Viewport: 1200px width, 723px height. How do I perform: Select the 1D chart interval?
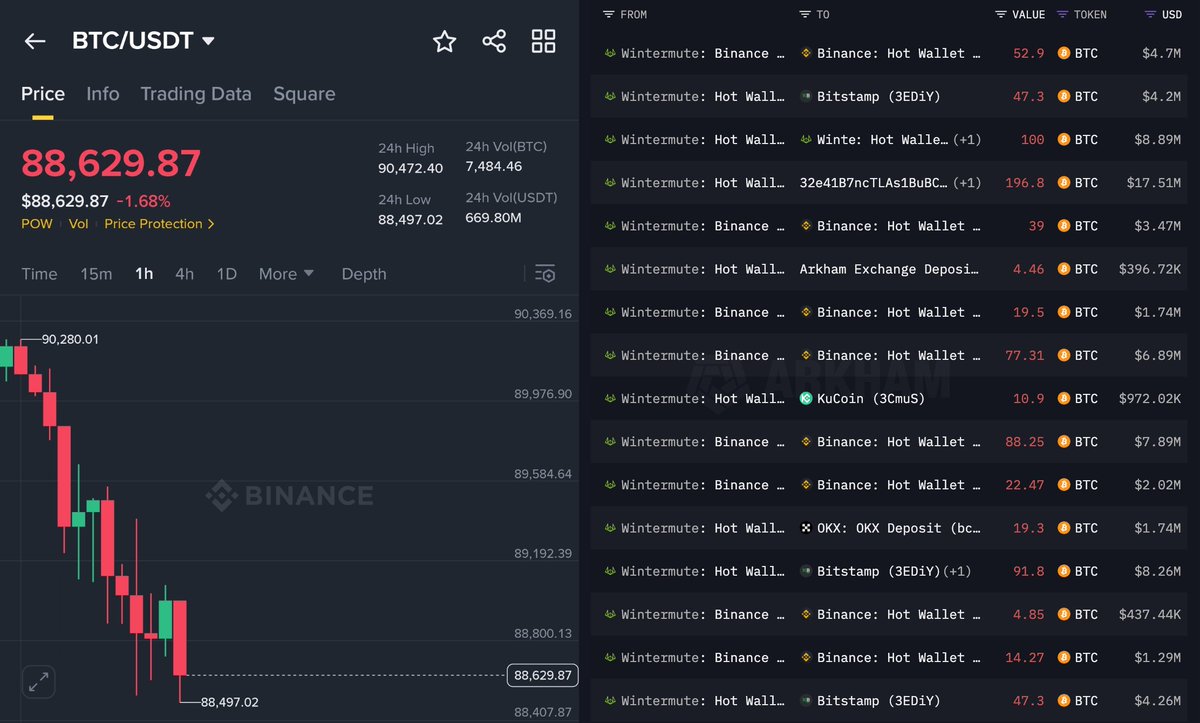click(x=227, y=274)
